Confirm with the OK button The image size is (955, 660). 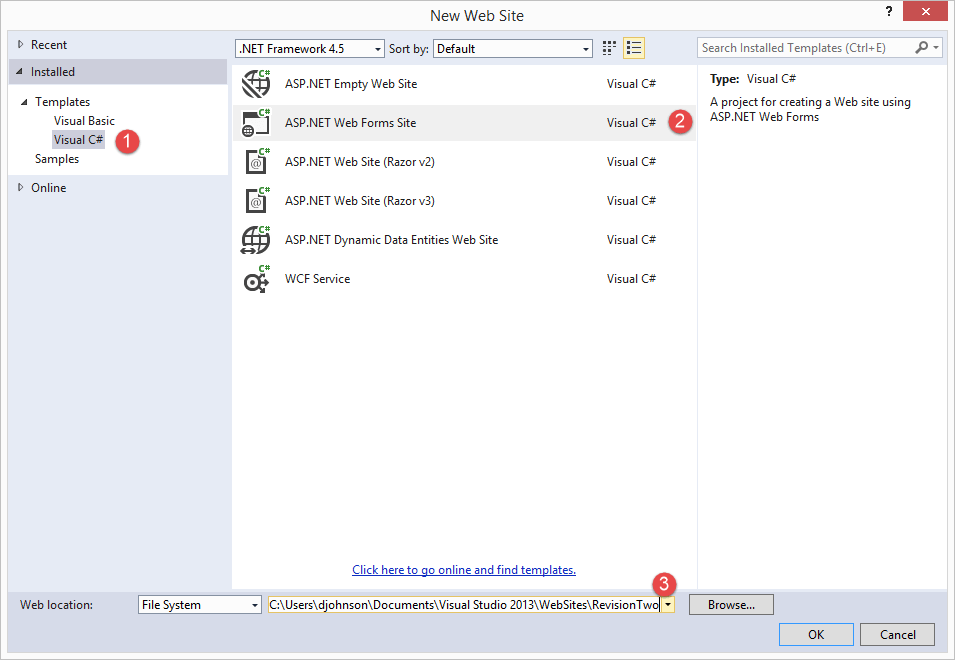coord(816,634)
